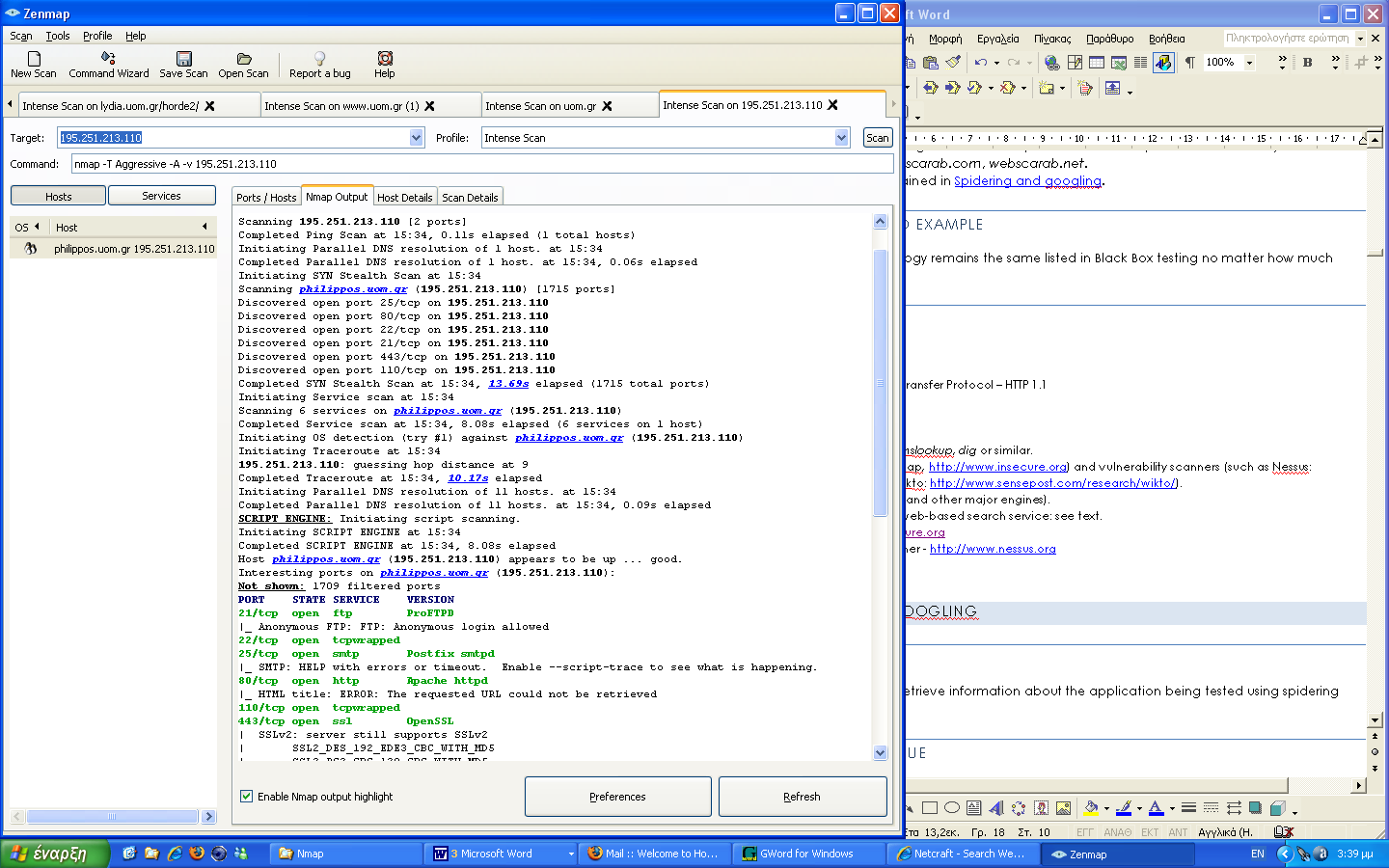Click Format Painter brush in Word
The height and width of the screenshot is (868, 1389).
tap(953, 62)
